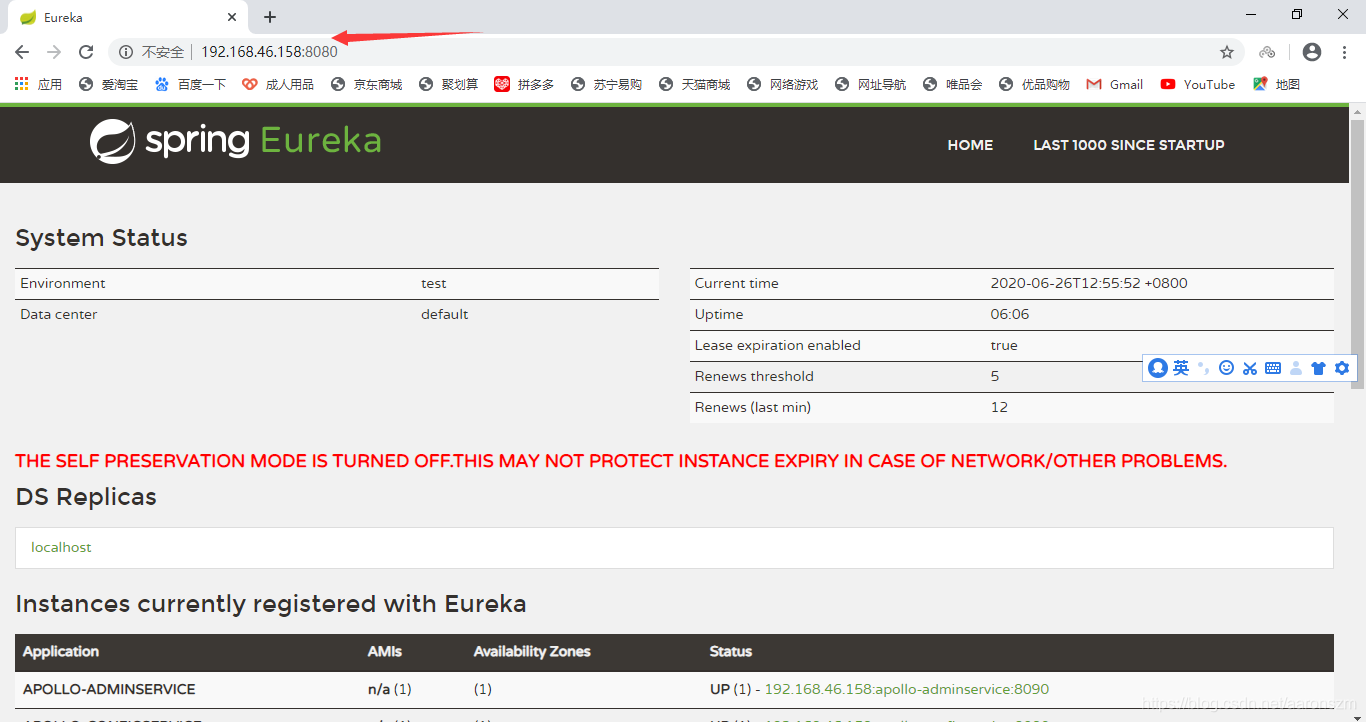Open the 唯品会 bookmark
Screen dimensions: 1366x722
coord(952,85)
